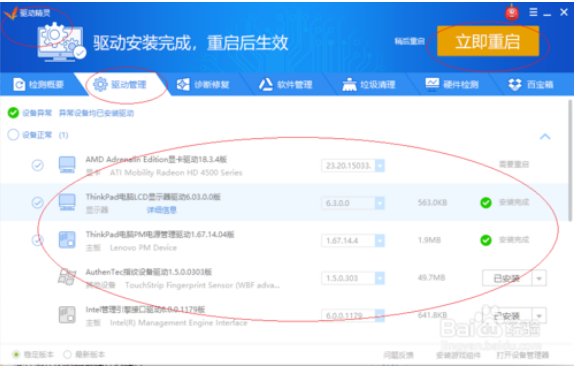
Task: Toggle checkbox for ThinkPad PM power driver
Action: [x=37, y=240]
